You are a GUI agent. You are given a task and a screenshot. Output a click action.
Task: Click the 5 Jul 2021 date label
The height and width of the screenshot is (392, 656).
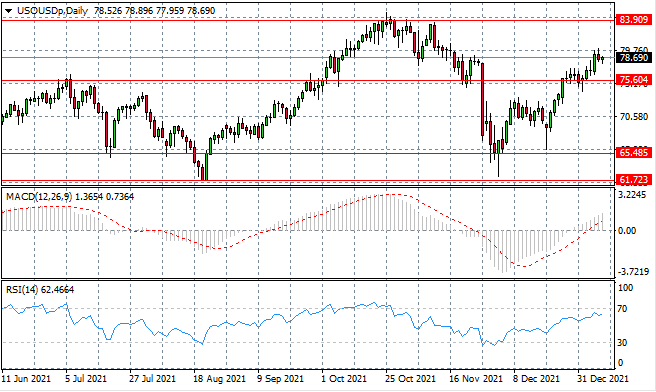tap(86, 379)
